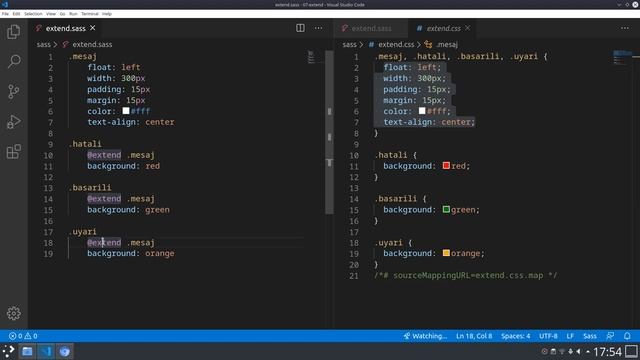The image size is (640, 360).
Task: Click the Watching Sass status item
Action: (425, 336)
